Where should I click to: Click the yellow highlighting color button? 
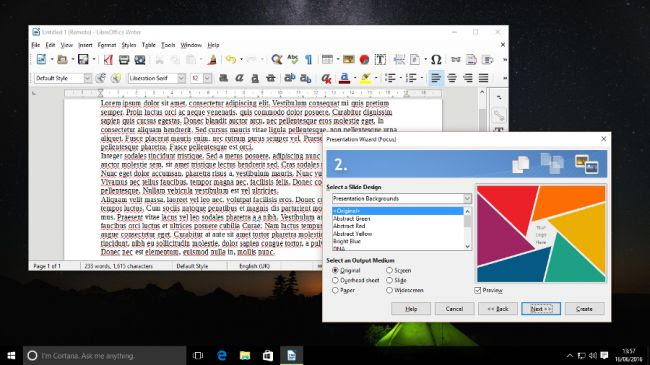[x=365, y=78]
